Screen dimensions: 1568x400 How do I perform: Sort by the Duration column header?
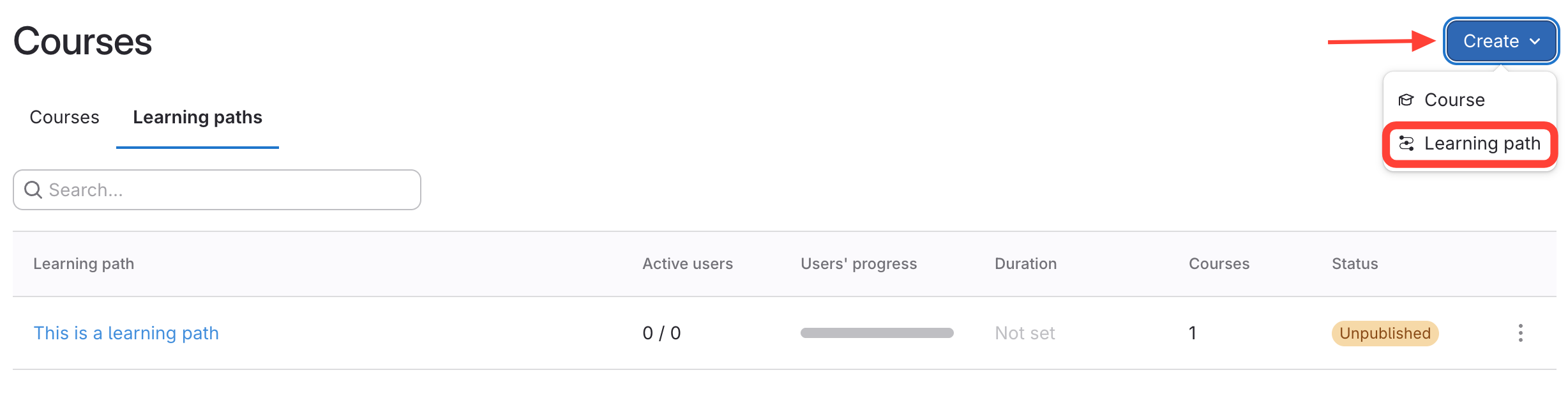(1025, 264)
